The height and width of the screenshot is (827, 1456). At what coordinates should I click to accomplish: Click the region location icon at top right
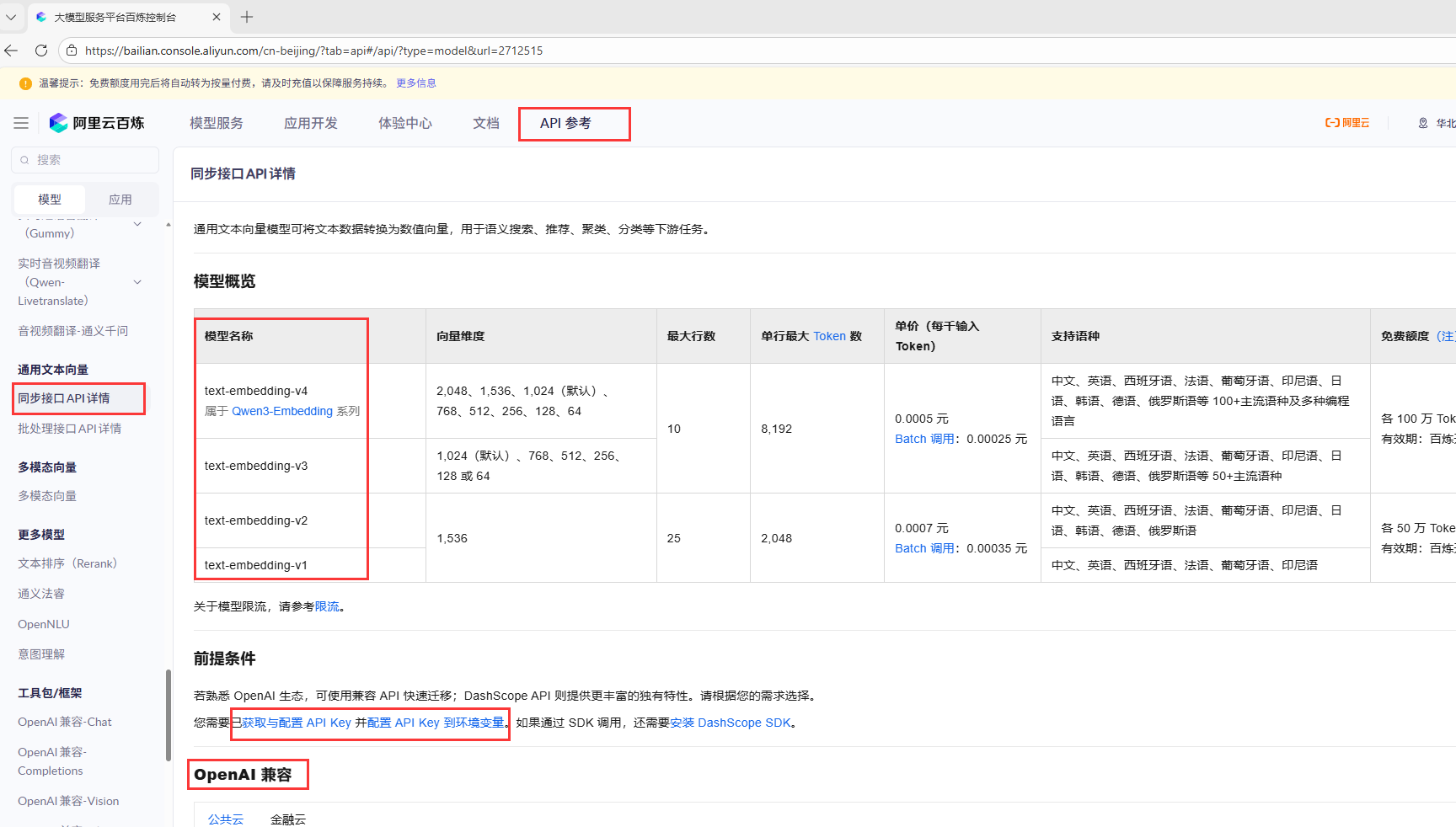[1423, 123]
